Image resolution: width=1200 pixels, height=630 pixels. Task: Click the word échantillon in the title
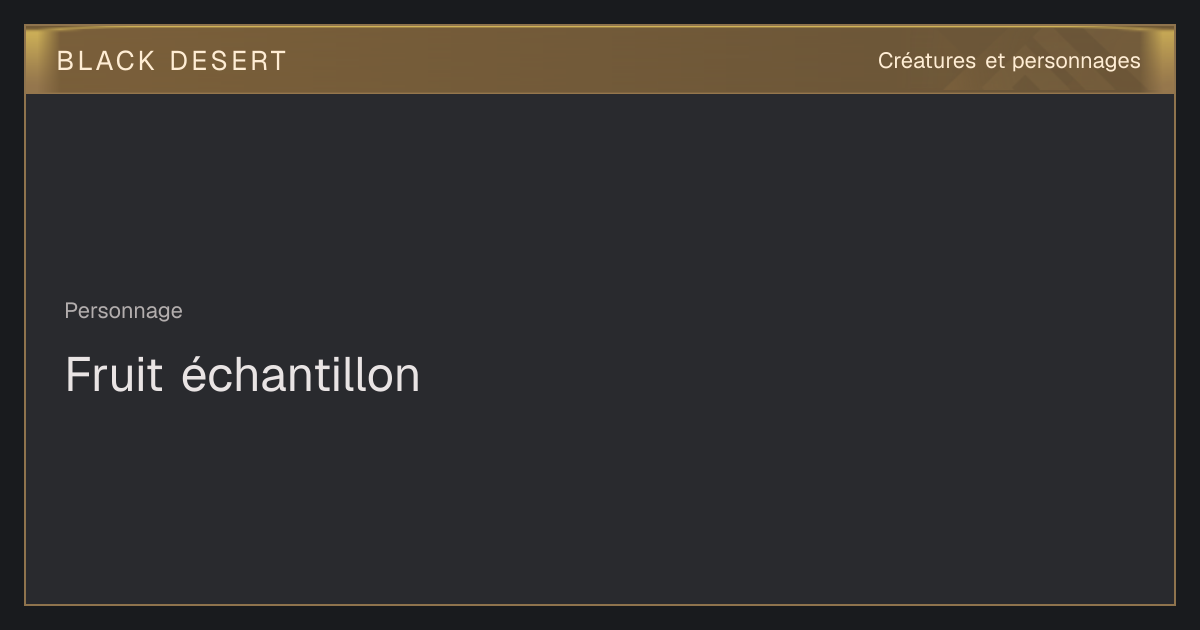pyautogui.click(x=301, y=374)
